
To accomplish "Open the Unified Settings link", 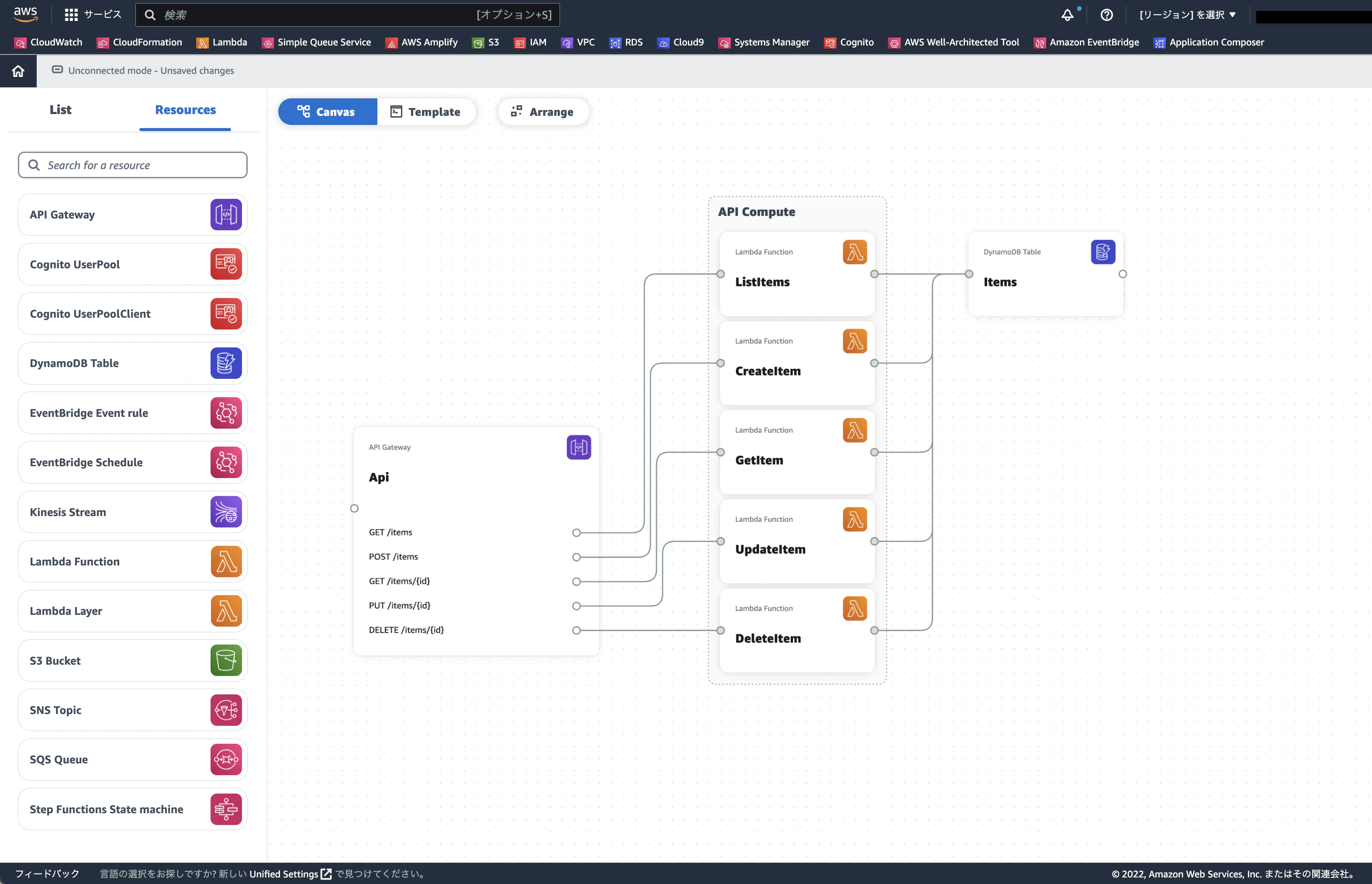I will click(290, 874).
